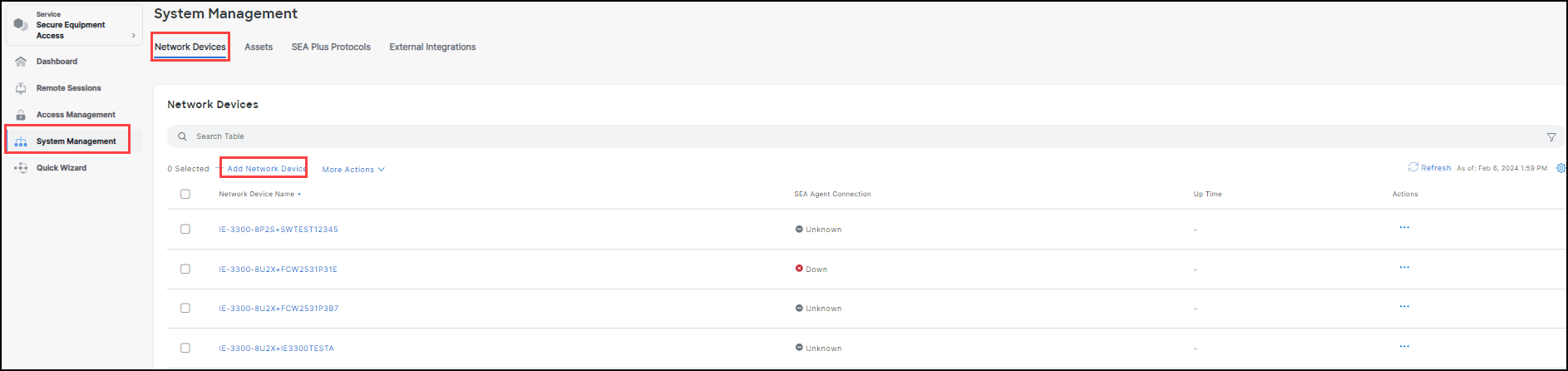1568x371 pixels.
Task: Open the IE-3300-8U2X+IE3300TESTA device link
Action: (x=276, y=349)
